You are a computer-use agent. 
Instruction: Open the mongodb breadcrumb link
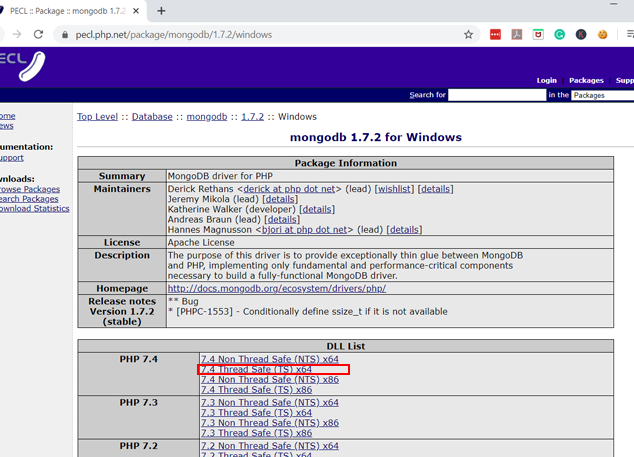click(207, 116)
